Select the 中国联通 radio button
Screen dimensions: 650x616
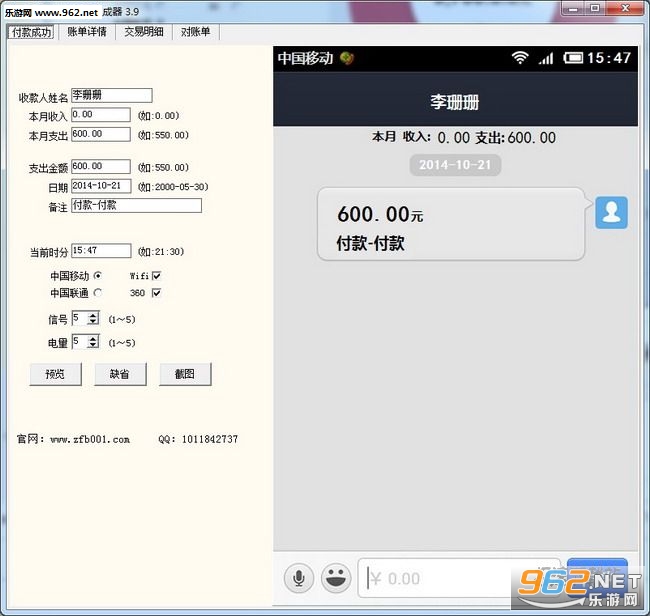(x=98, y=293)
